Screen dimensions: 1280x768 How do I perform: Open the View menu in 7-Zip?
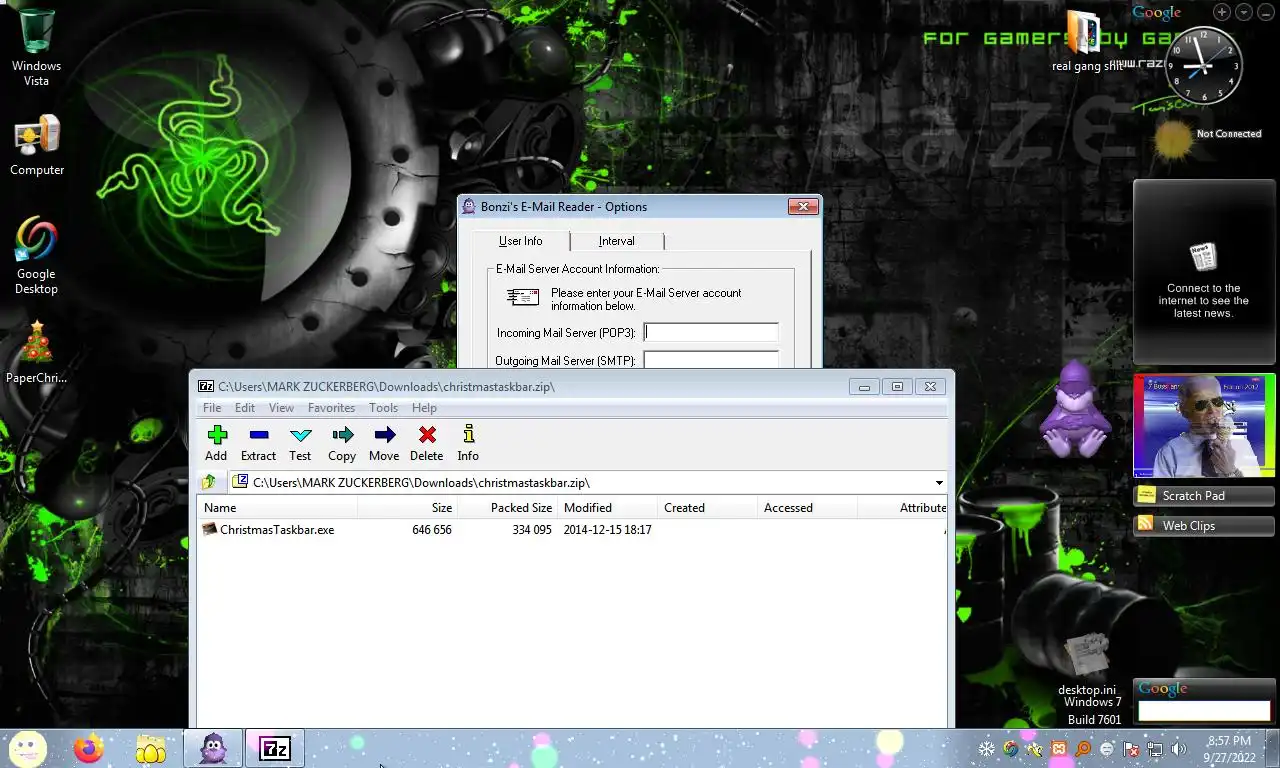281,408
